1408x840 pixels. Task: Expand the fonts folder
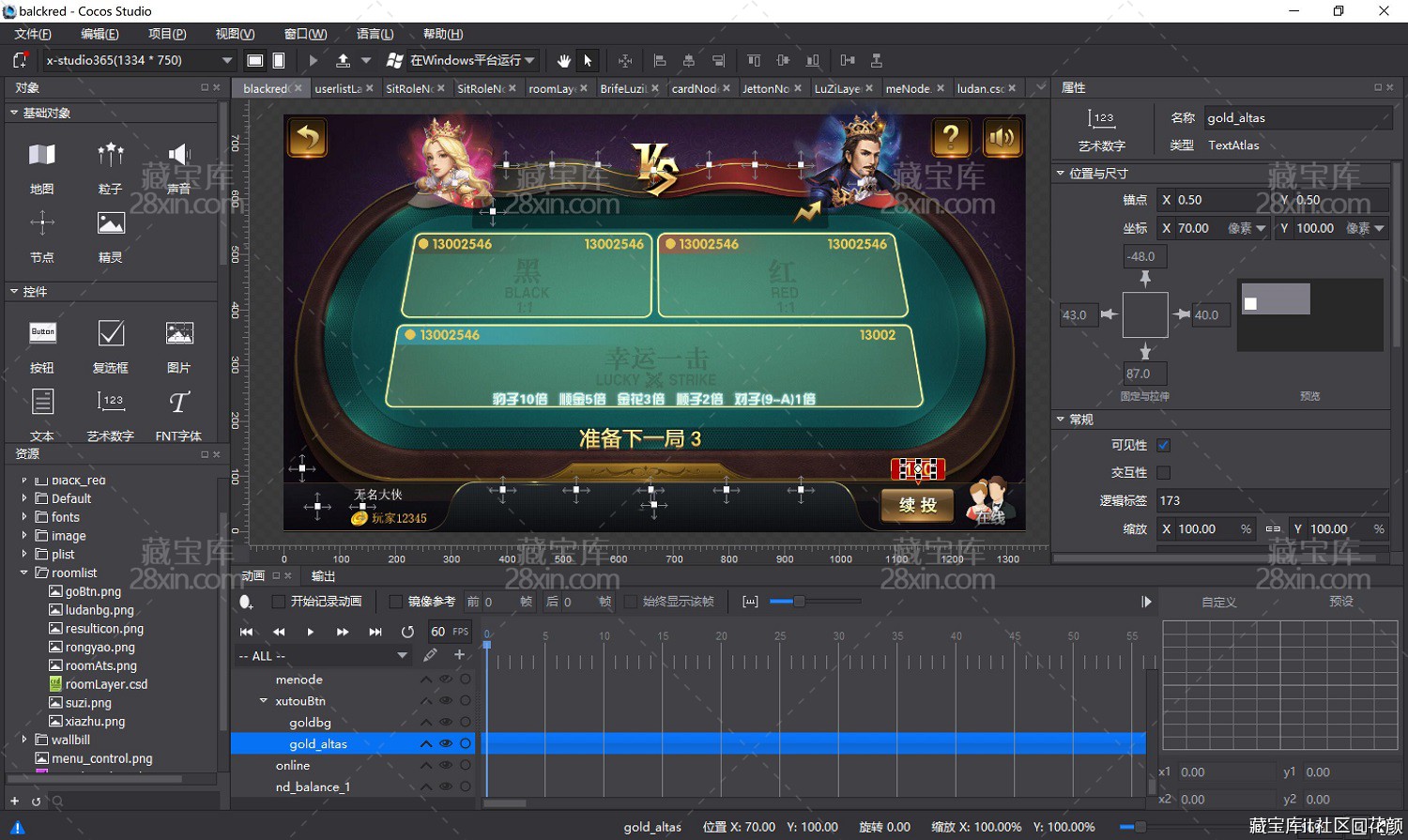24,517
